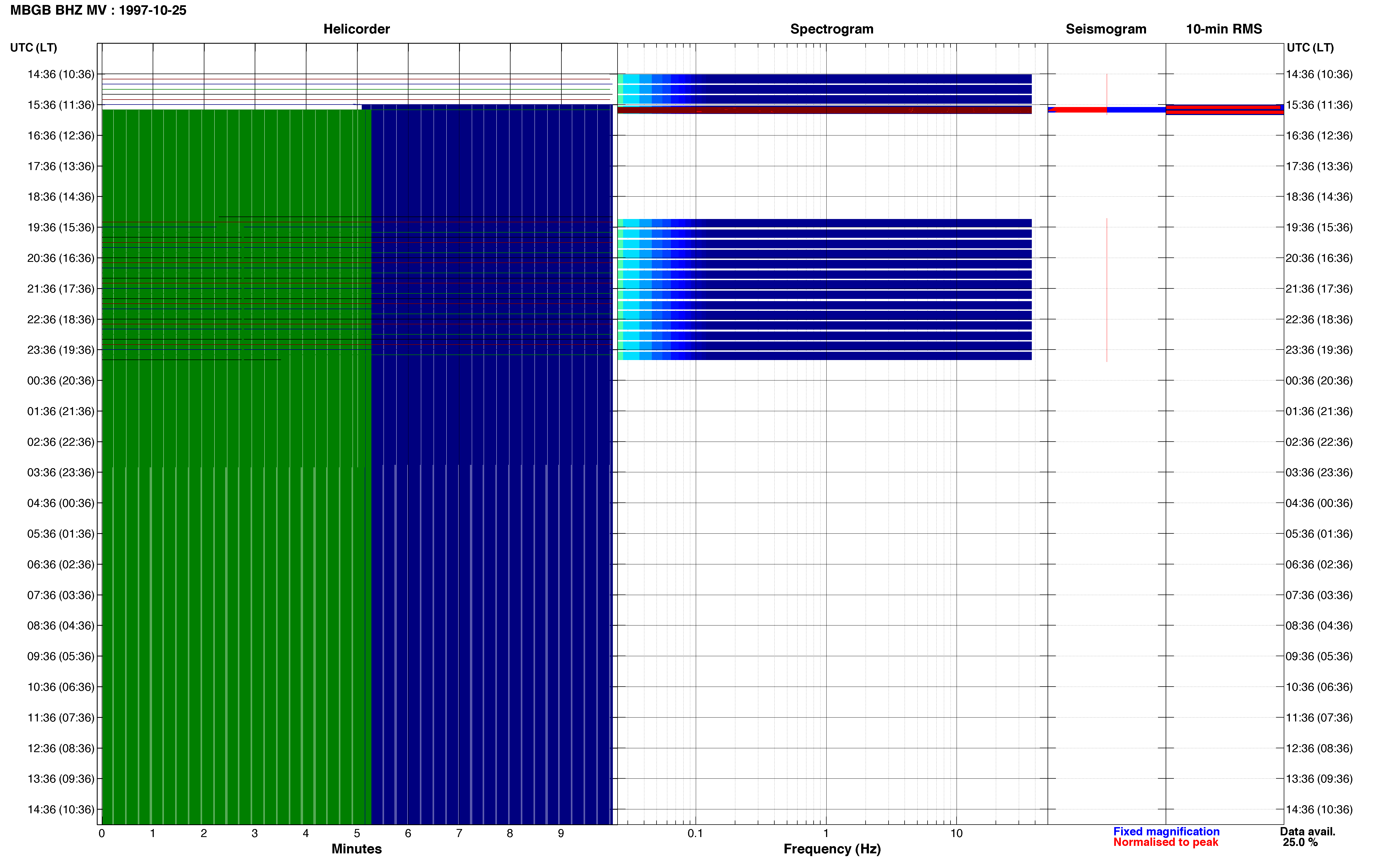
Task: Click the 'Frequency (Hz)' axis label
Action: tap(832, 848)
